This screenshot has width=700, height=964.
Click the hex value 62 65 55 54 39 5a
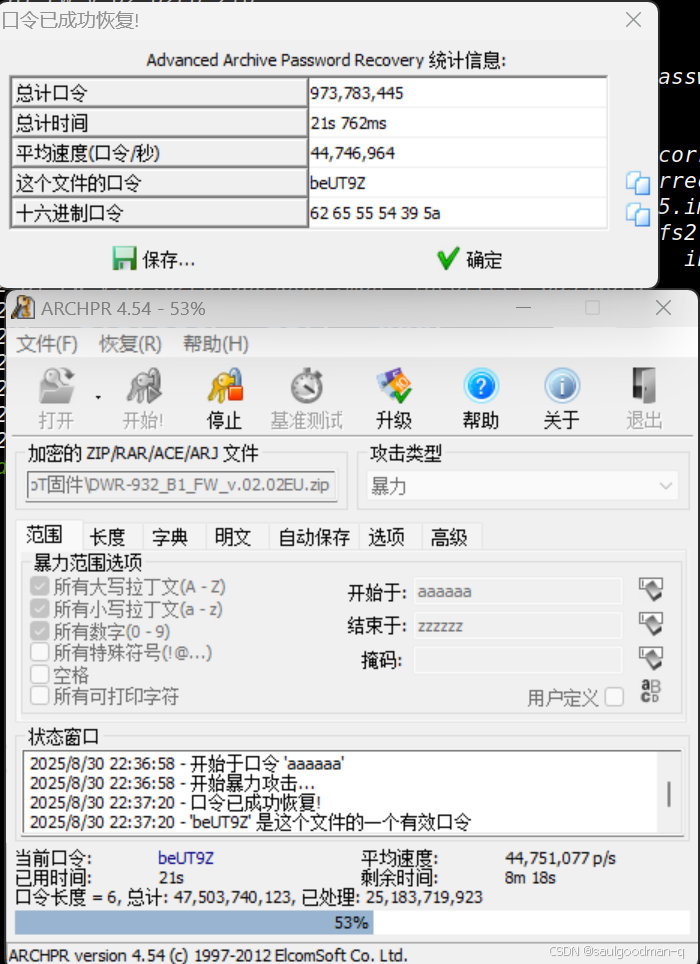click(375, 213)
